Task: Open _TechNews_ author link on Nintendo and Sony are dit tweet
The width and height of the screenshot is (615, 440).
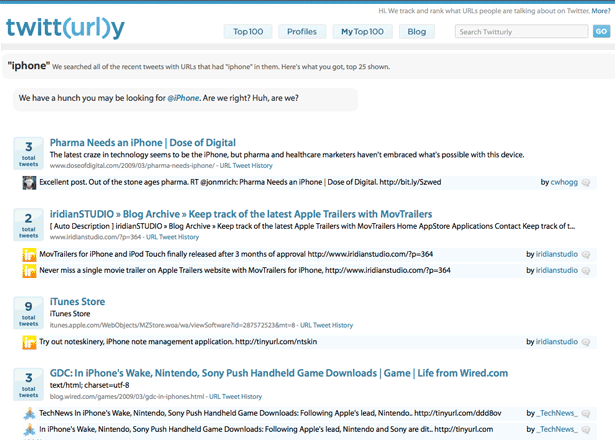Action: [x=557, y=429]
